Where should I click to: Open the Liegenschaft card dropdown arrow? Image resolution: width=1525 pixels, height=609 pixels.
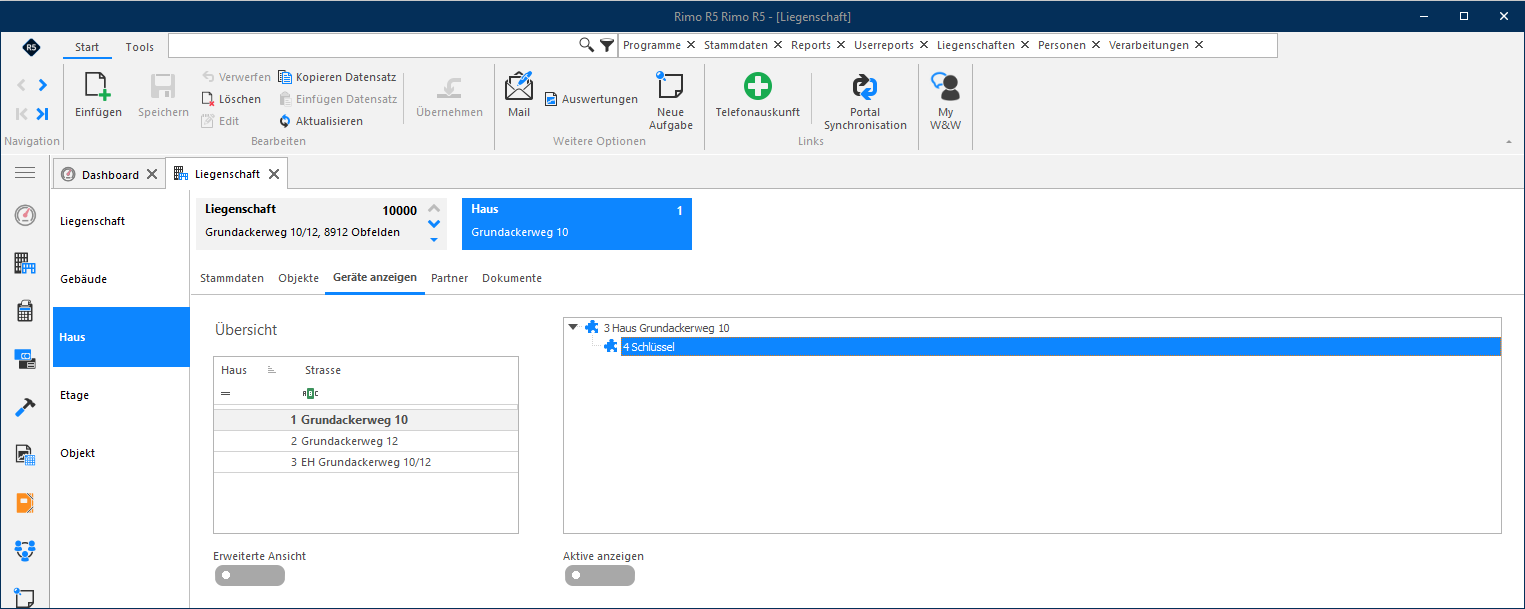434,239
